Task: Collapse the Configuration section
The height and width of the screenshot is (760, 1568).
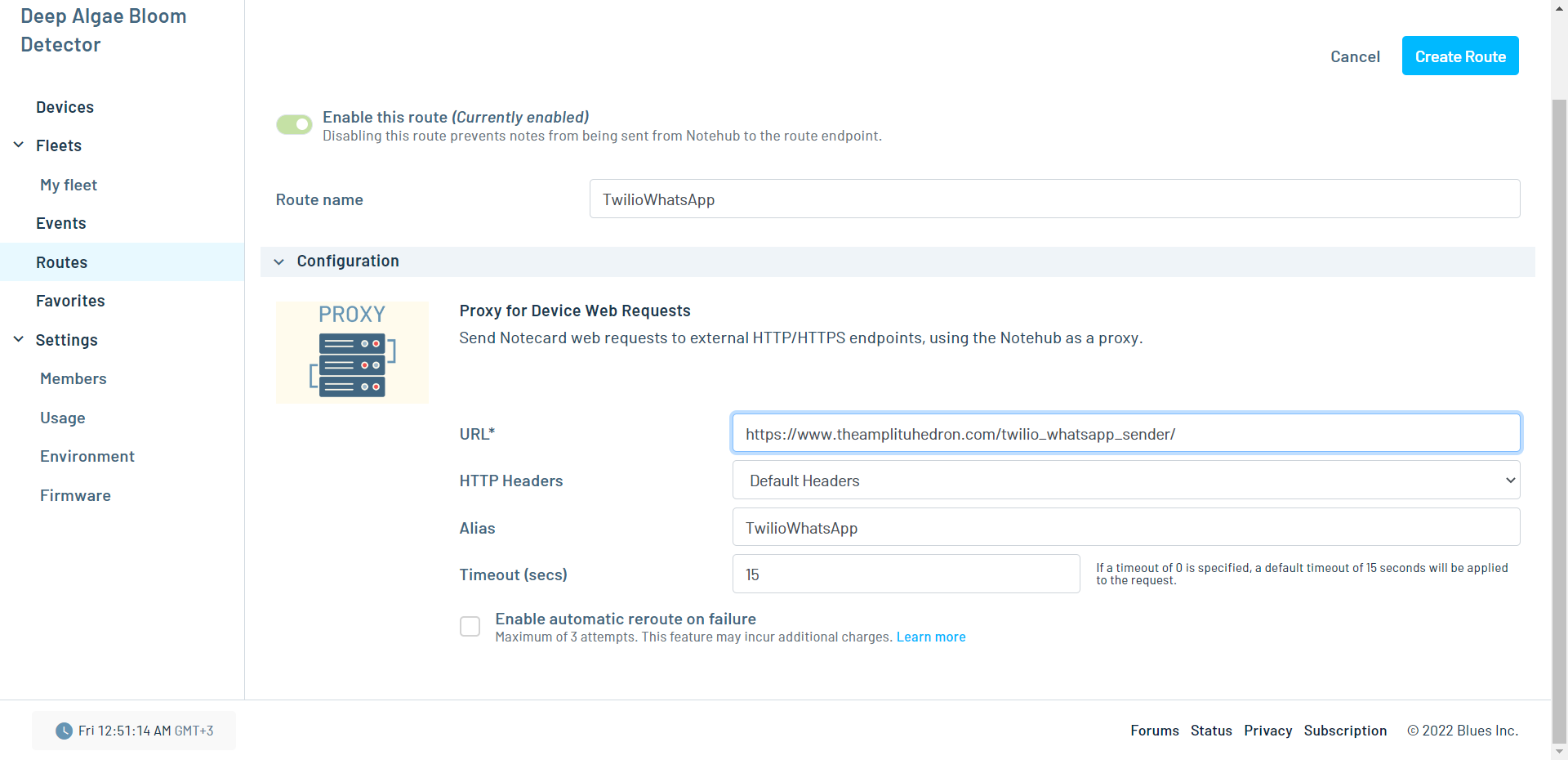Action: [279, 262]
